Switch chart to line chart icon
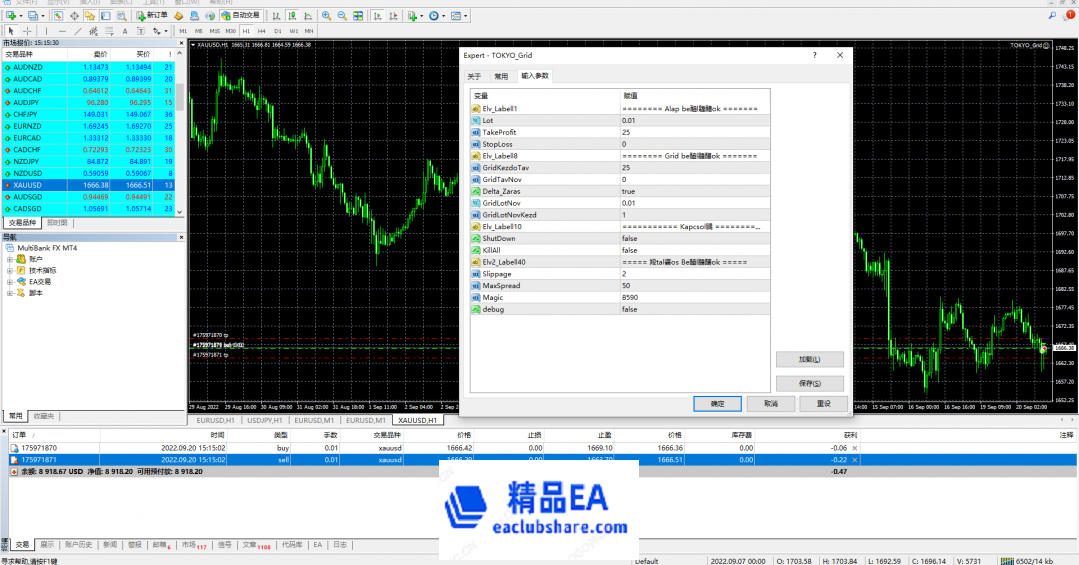The image size is (1079, 565). pyautogui.click(x=308, y=15)
